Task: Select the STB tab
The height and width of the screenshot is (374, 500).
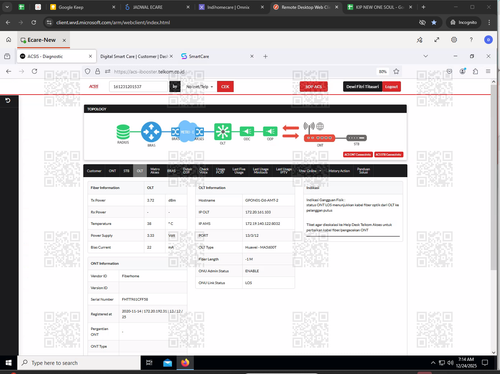Action: point(126,171)
